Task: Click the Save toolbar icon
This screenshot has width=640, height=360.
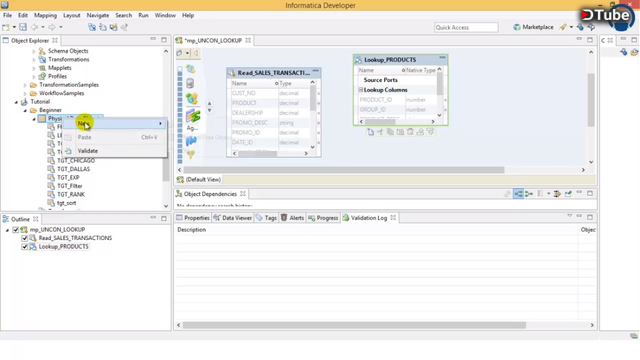Action: pos(23,27)
